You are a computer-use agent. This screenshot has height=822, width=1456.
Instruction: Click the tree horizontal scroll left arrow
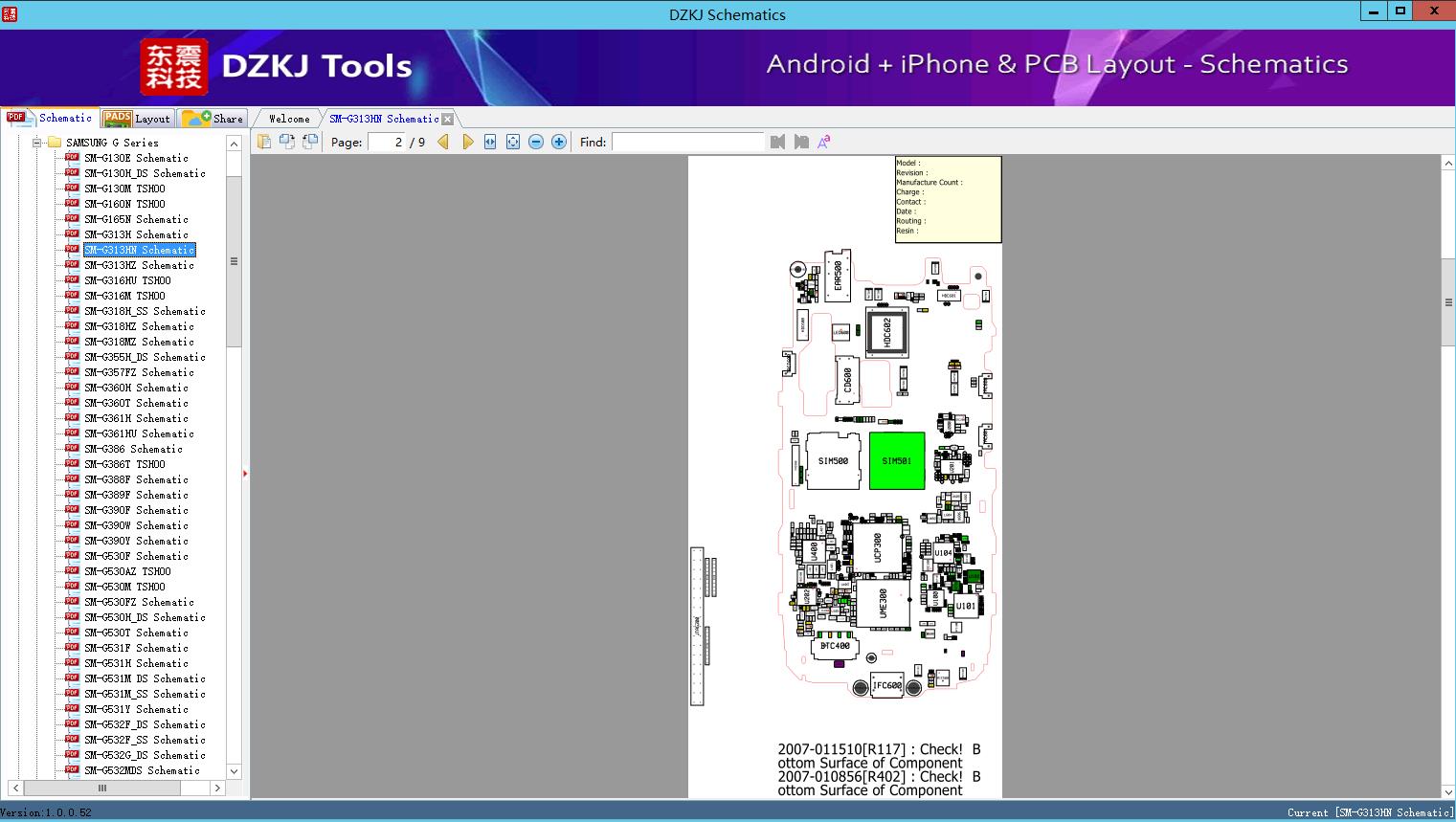[x=15, y=789]
